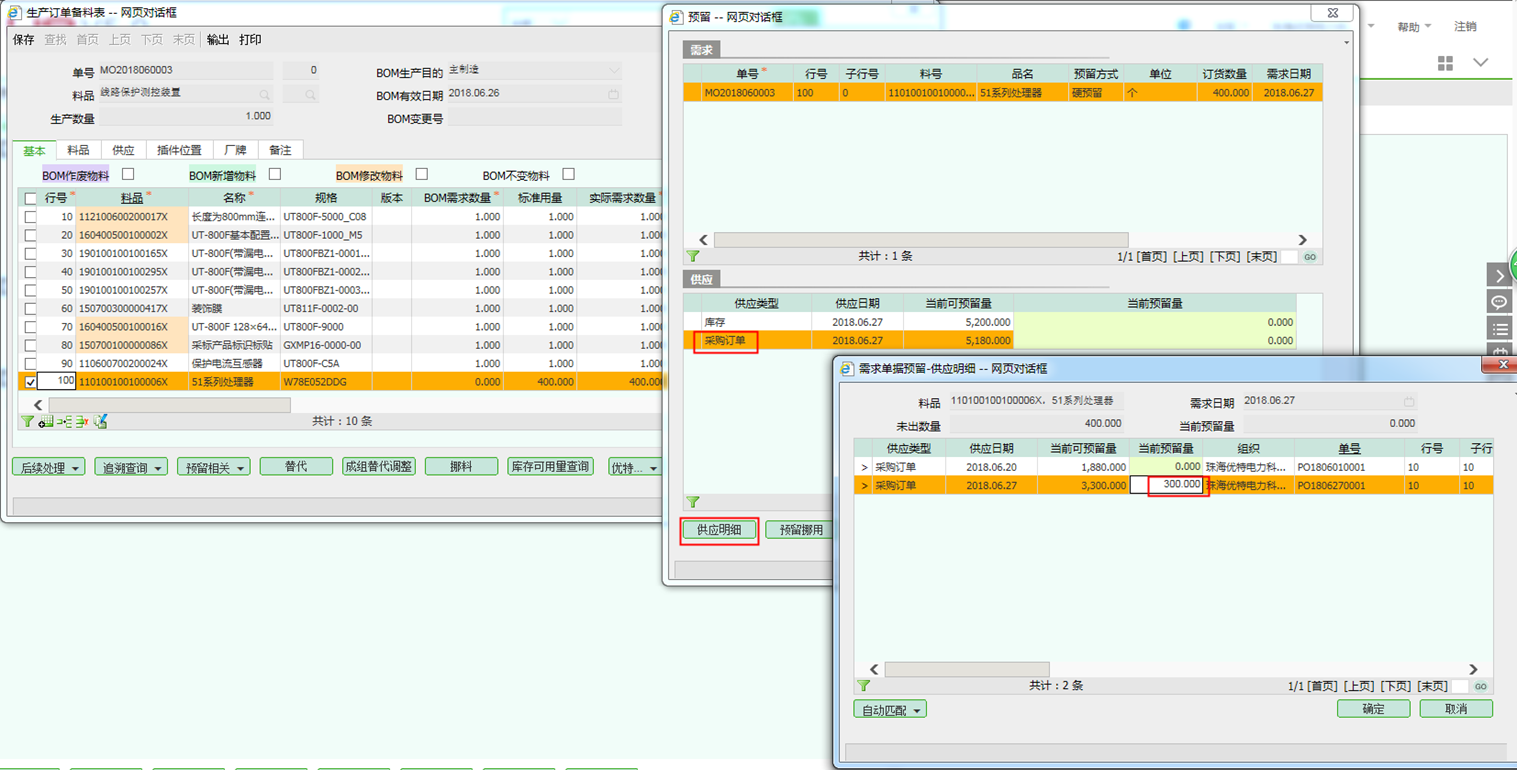Image resolution: width=1517 pixels, height=770 pixels.
Task: Uncheck the row 100 checkbox
Action: (30, 382)
